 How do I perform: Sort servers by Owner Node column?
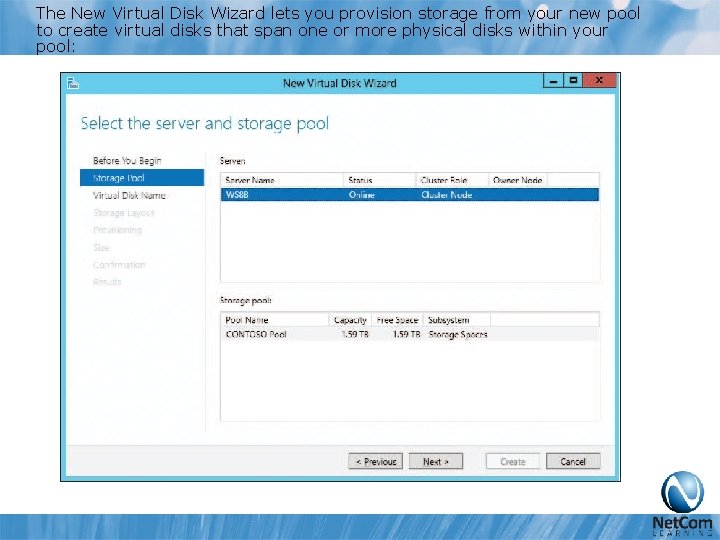tap(518, 180)
